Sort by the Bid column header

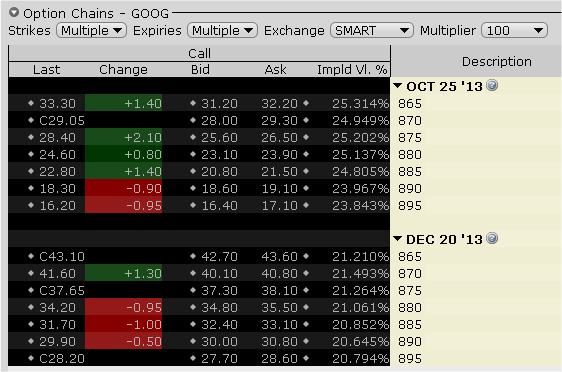coord(200,70)
